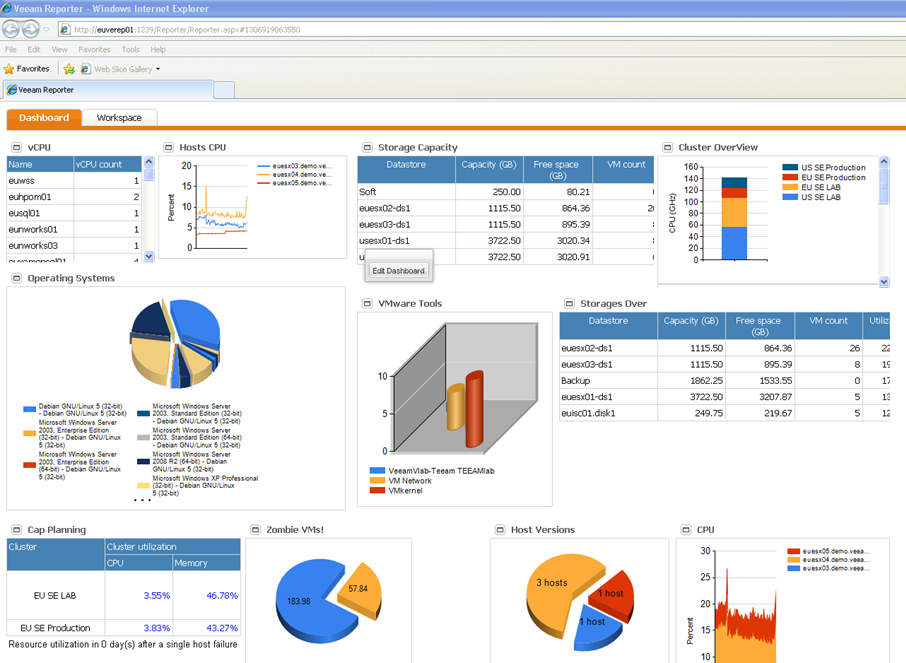Collapse the Storage Capacity widget icon
Viewport: 906px width, 663px height.
[x=367, y=147]
